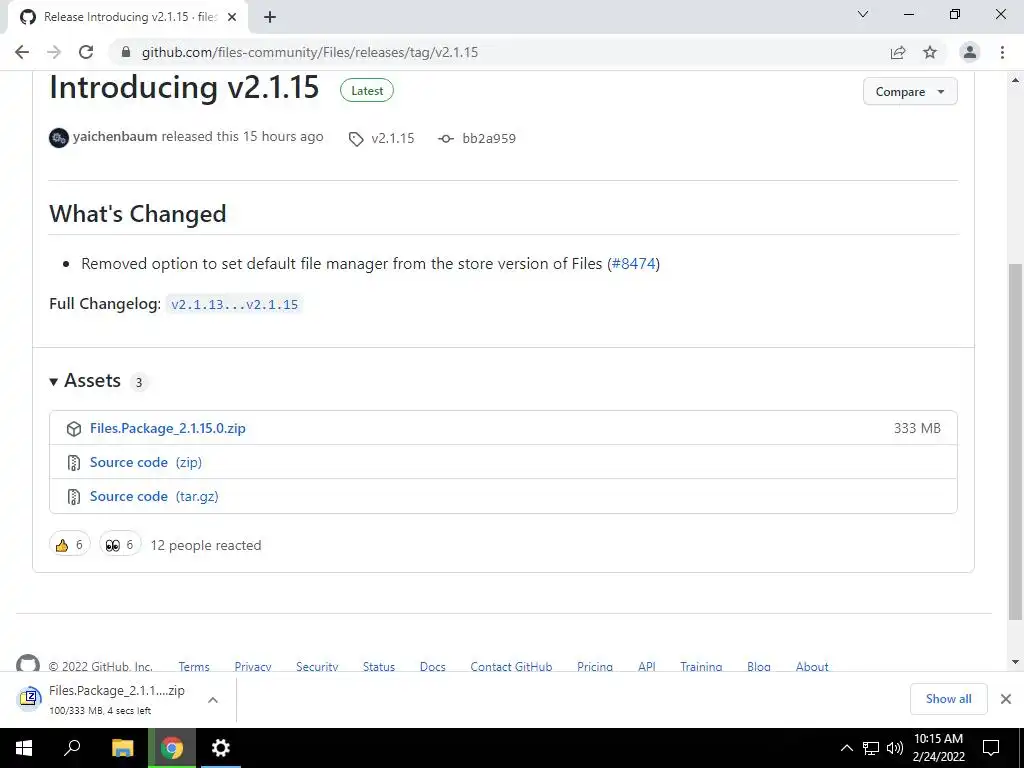Close the downloads bar

(1006, 699)
